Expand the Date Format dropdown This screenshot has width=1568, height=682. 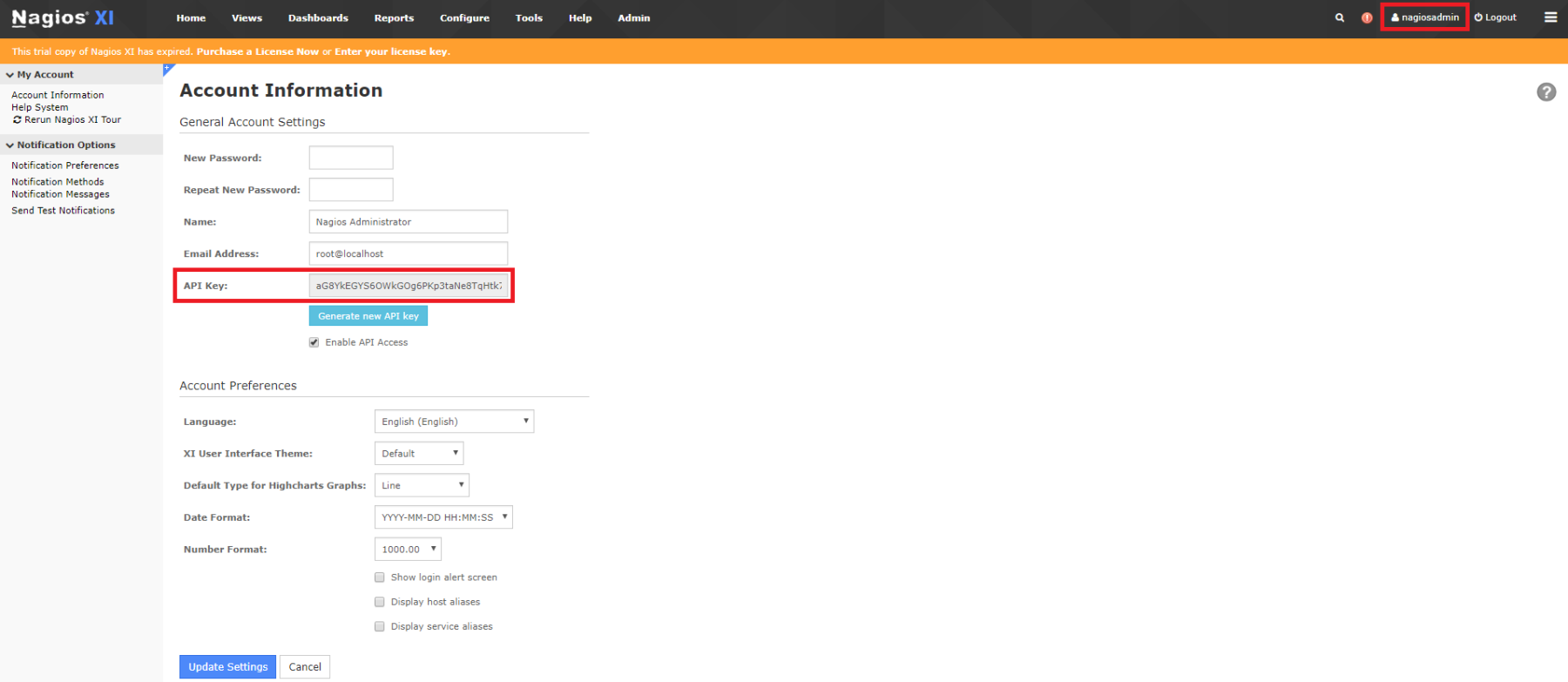443,517
